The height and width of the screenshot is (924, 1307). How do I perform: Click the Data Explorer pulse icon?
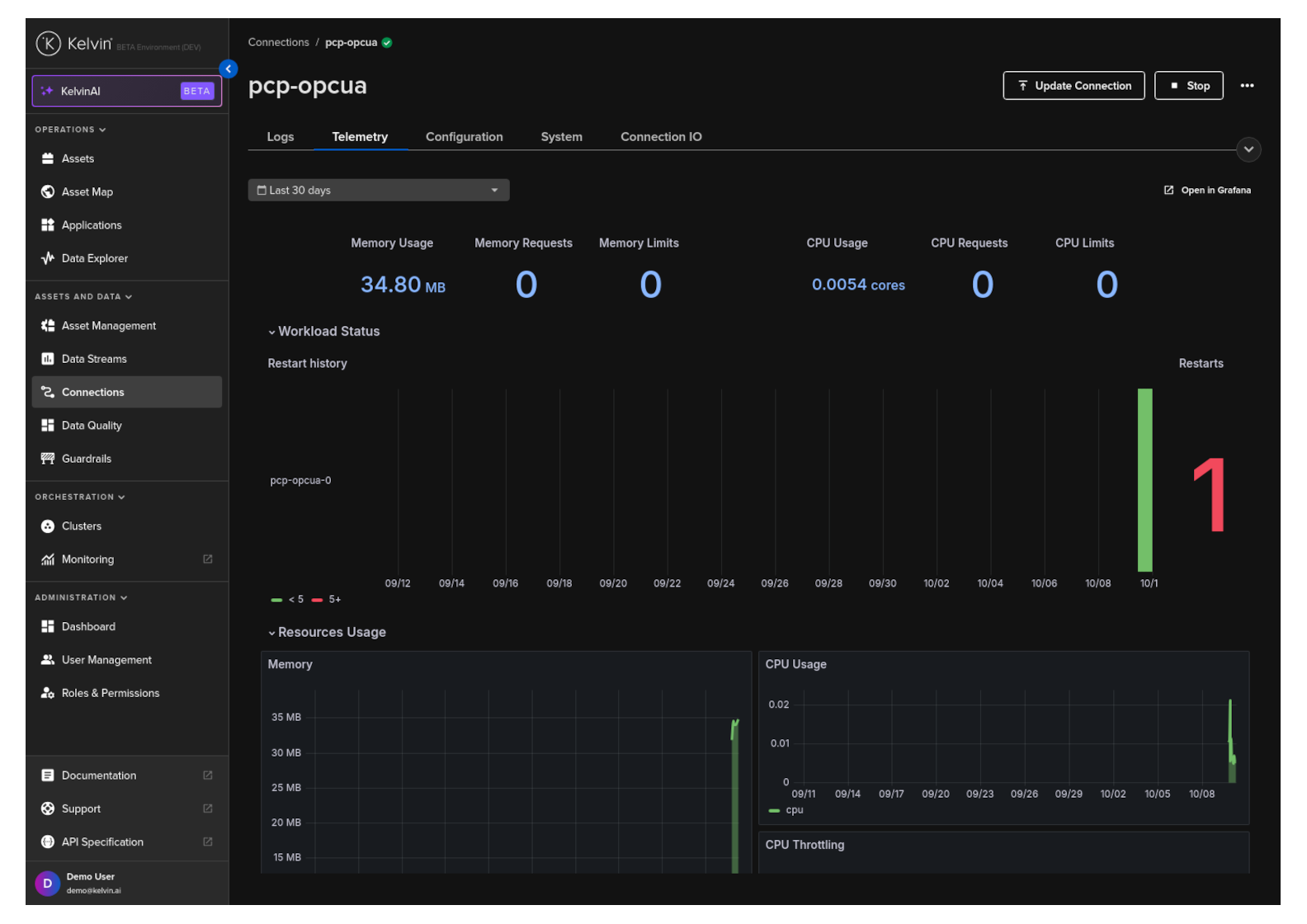click(48, 258)
